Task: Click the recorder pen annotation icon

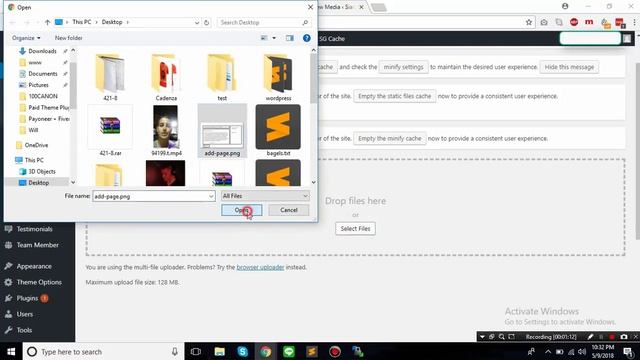Action: [x=590, y=337]
